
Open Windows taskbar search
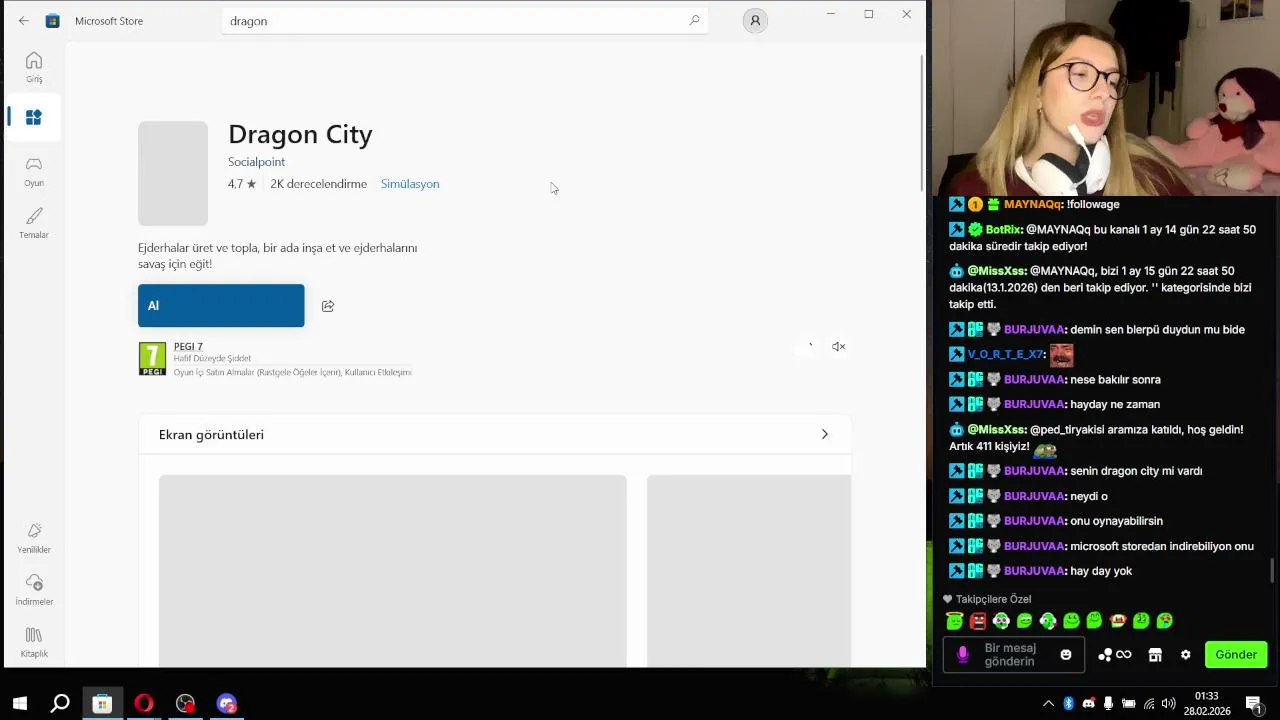click(60, 704)
